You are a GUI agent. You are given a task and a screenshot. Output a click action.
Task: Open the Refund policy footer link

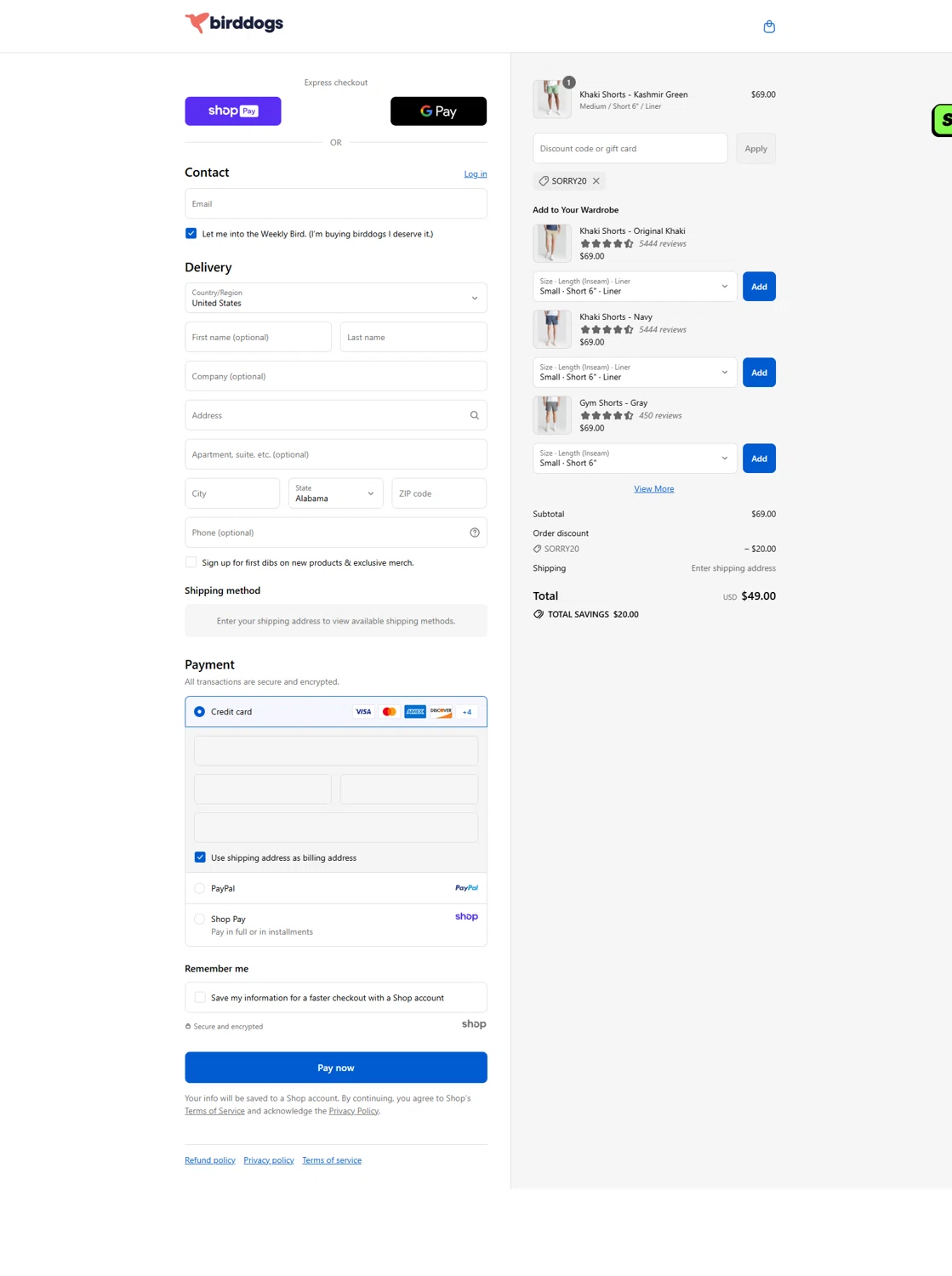[x=210, y=1160]
